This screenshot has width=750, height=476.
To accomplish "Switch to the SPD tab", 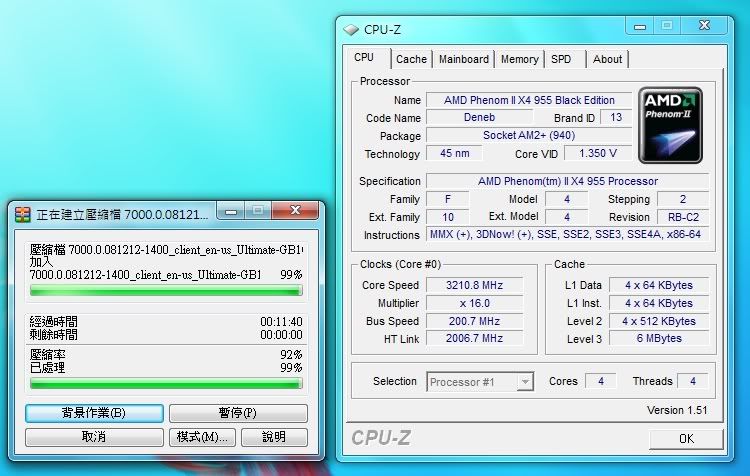I will [x=564, y=59].
